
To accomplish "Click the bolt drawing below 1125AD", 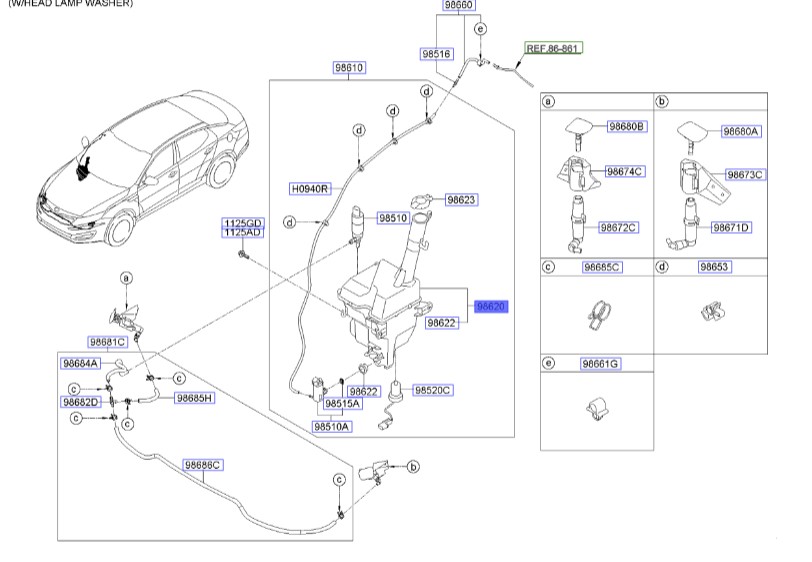I will coord(243,254).
